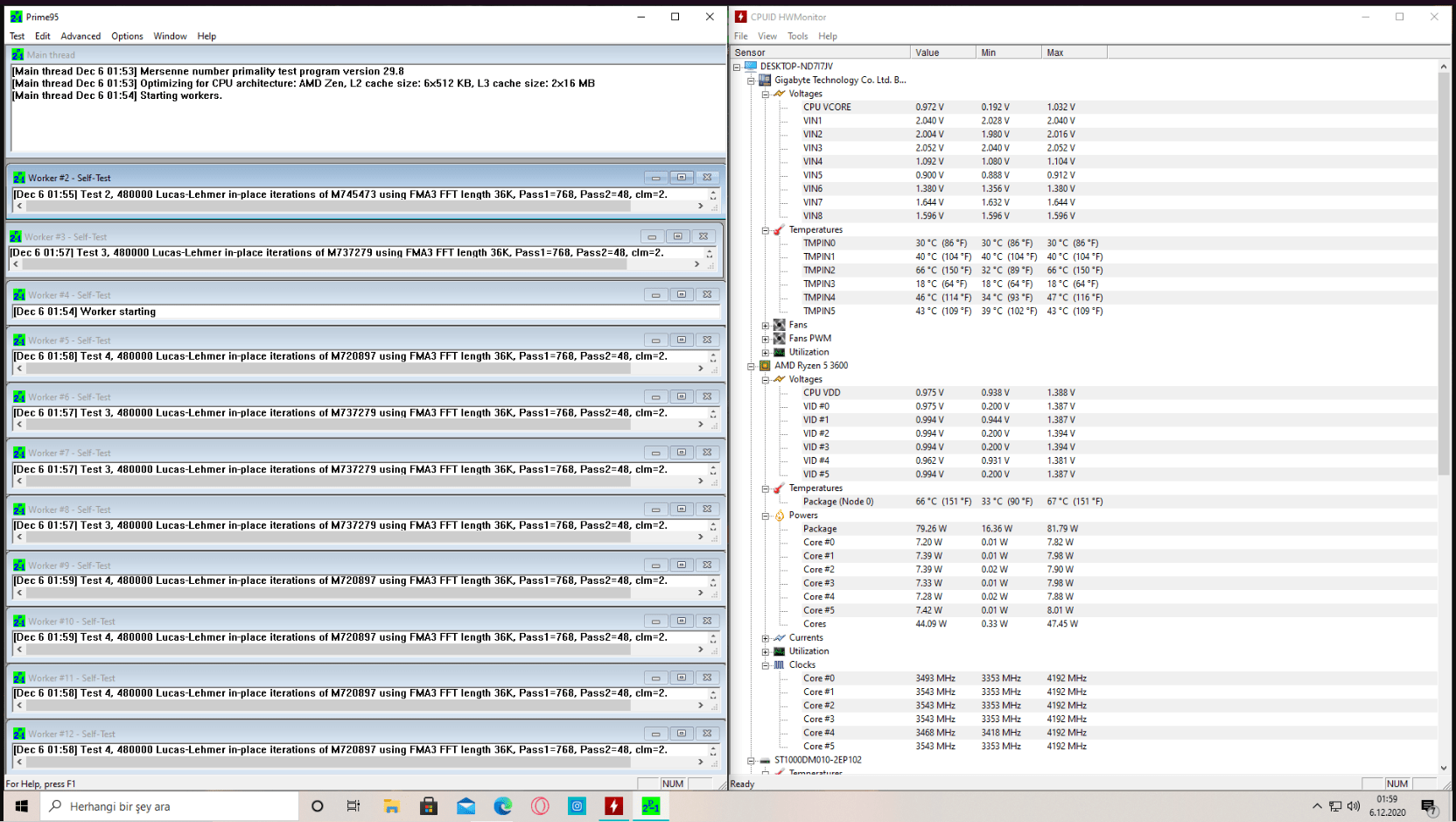The height and width of the screenshot is (822, 1456).
Task: Click the Sensor column header
Action: 821,53
